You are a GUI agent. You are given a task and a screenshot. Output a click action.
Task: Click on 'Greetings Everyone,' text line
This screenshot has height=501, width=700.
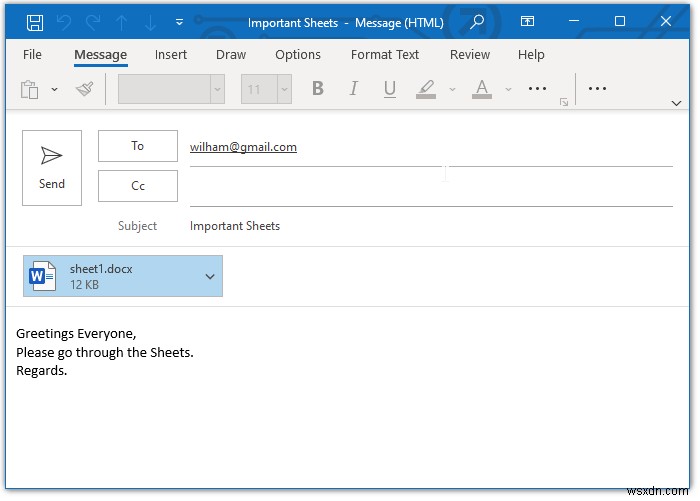pos(76,334)
